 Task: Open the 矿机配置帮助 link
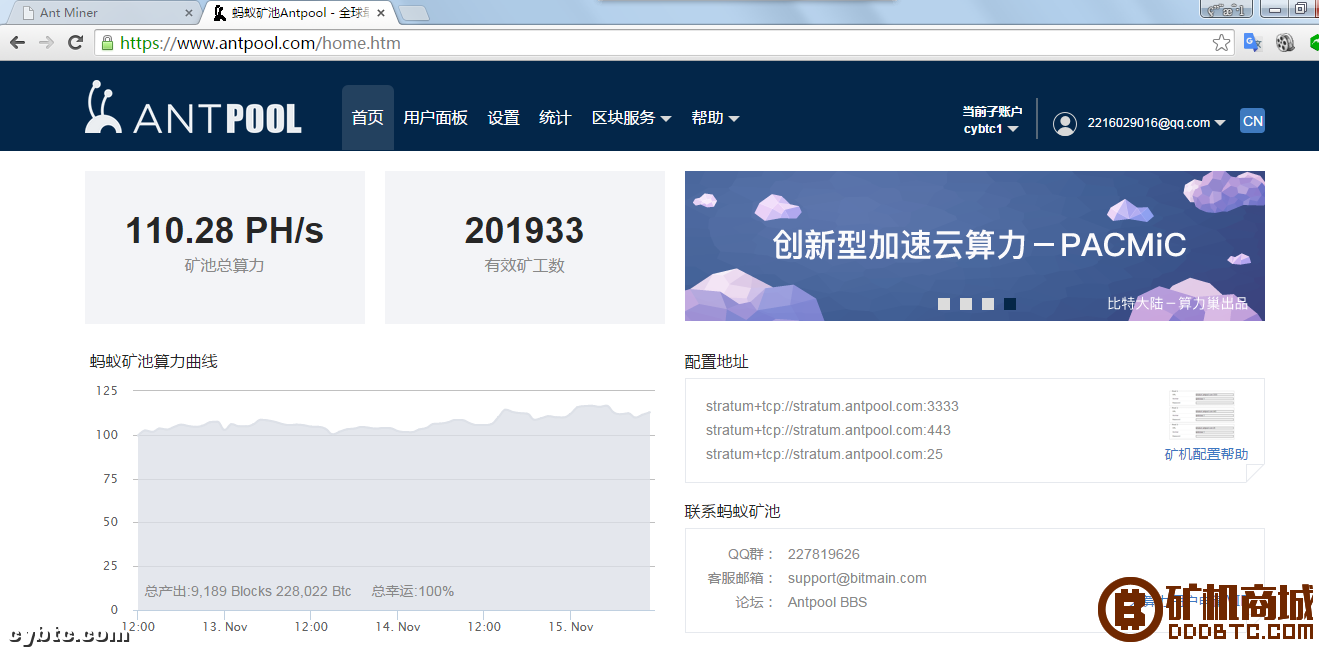coord(1206,454)
